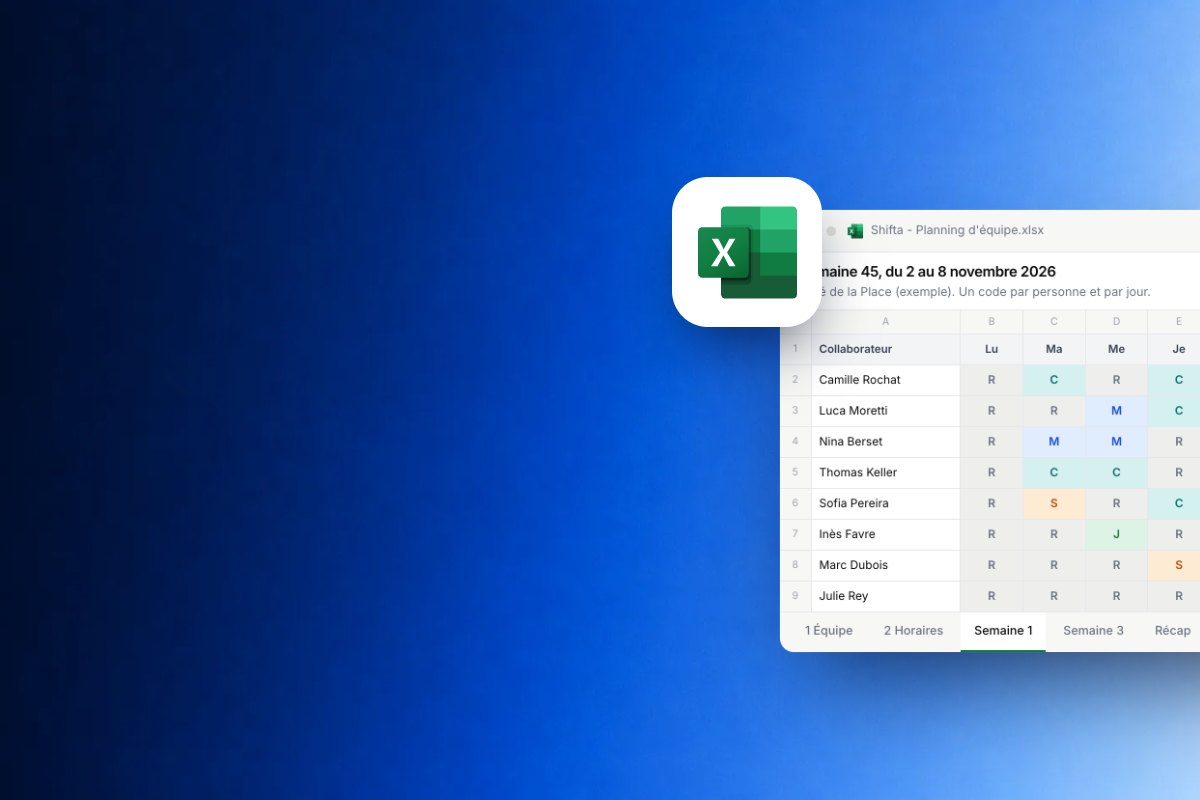Click Marc Dubois's Ma cell with R

pyautogui.click(x=1054, y=565)
